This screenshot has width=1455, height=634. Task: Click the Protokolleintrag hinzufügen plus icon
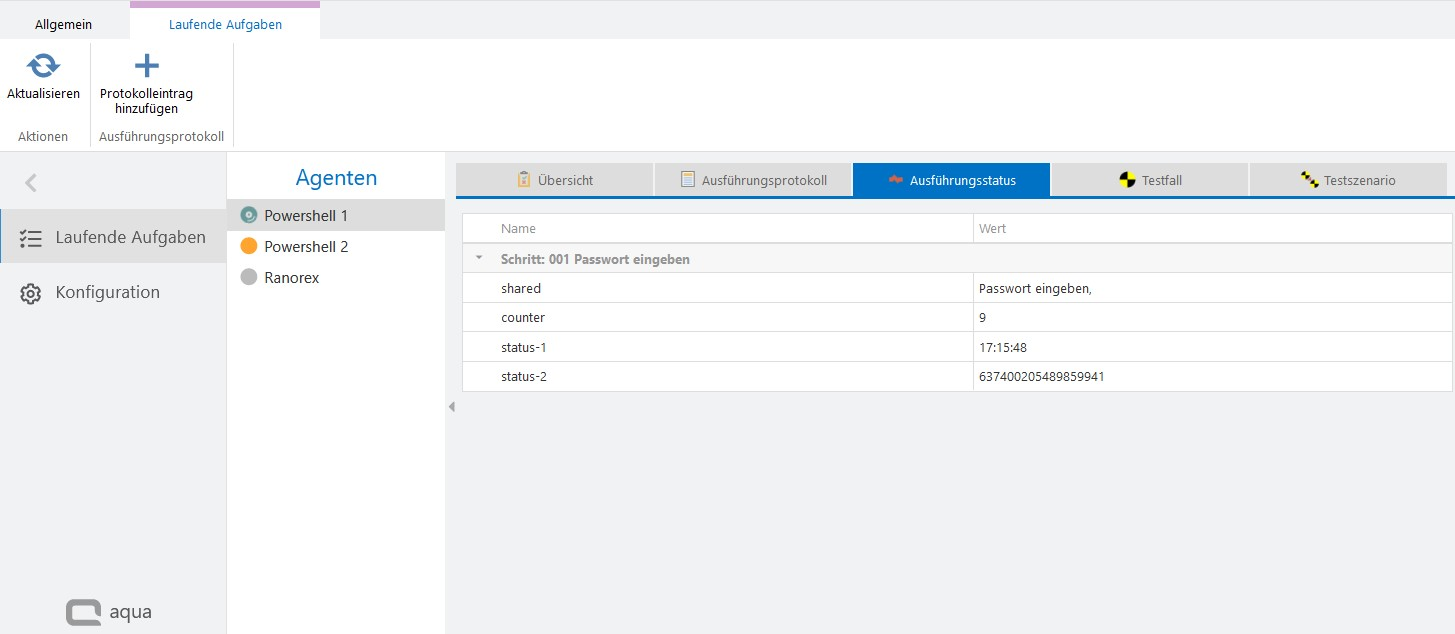click(x=146, y=66)
